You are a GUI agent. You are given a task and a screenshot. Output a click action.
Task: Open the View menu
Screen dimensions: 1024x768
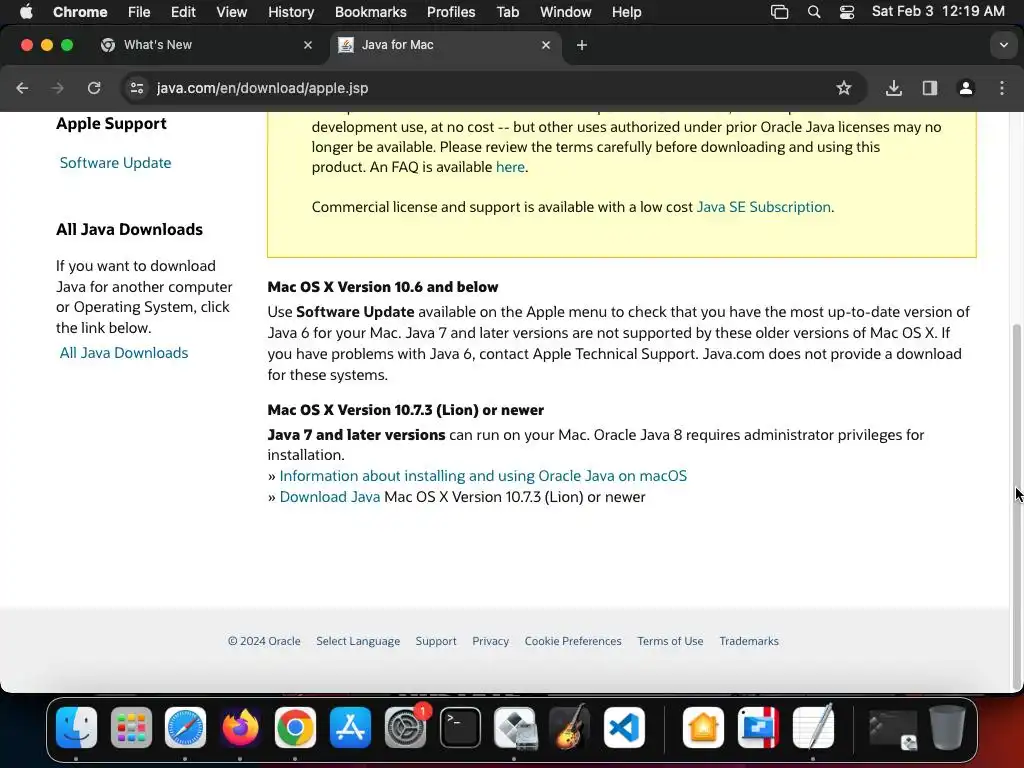(x=231, y=12)
